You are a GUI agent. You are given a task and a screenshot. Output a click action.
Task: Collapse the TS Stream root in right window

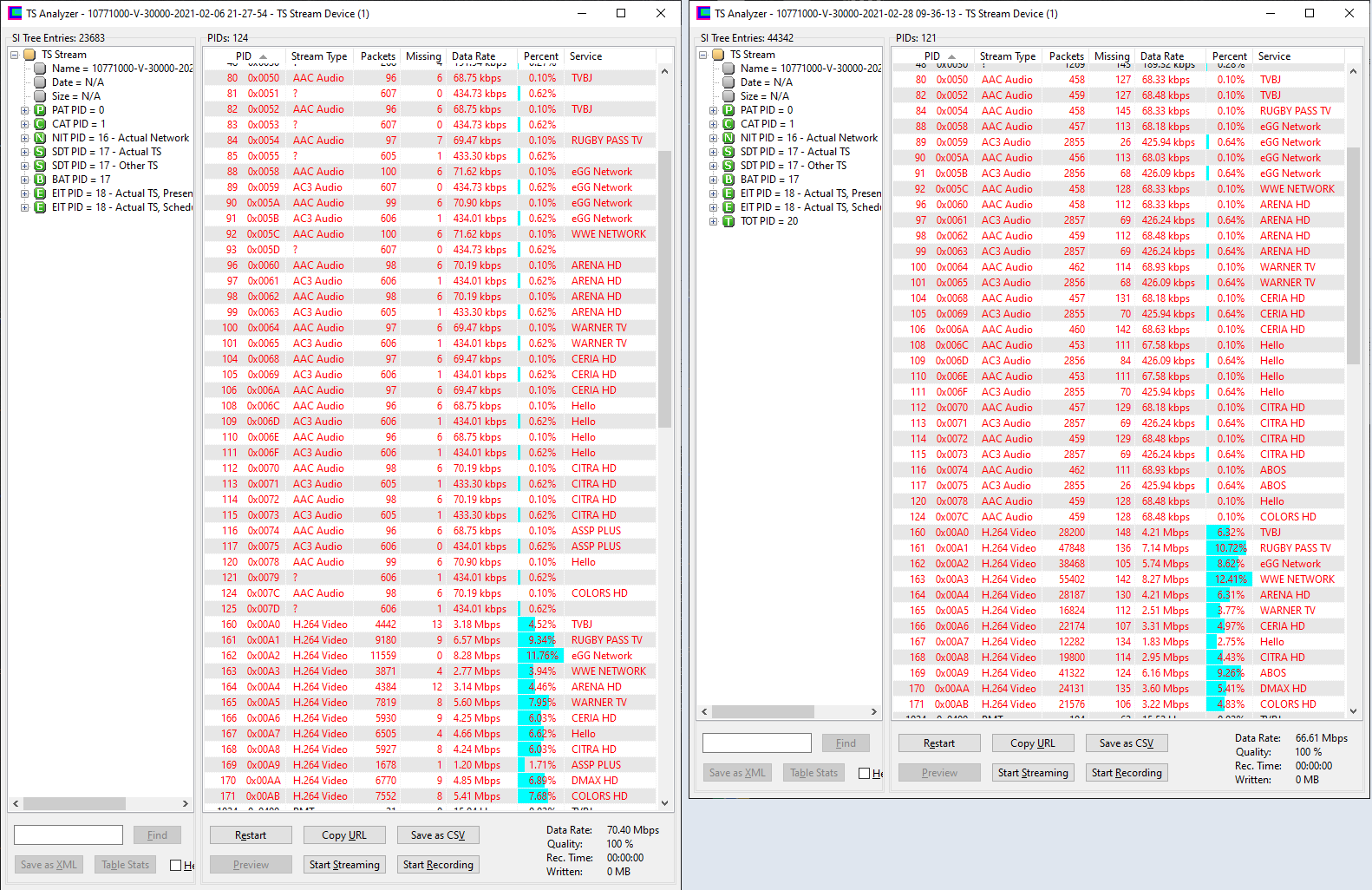point(703,55)
